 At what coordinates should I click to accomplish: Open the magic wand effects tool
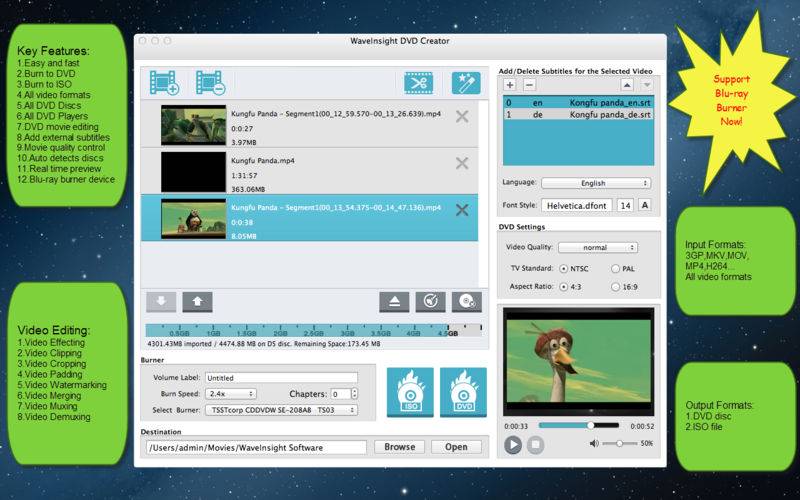tap(466, 83)
